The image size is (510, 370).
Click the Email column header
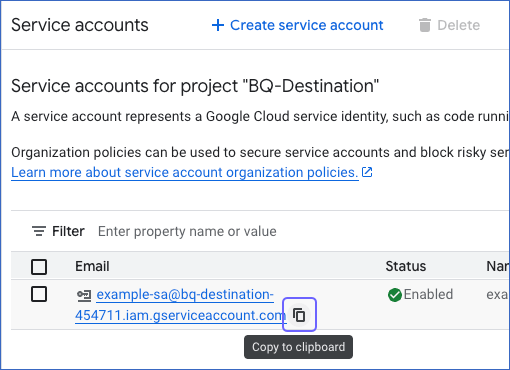tap(92, 266)
